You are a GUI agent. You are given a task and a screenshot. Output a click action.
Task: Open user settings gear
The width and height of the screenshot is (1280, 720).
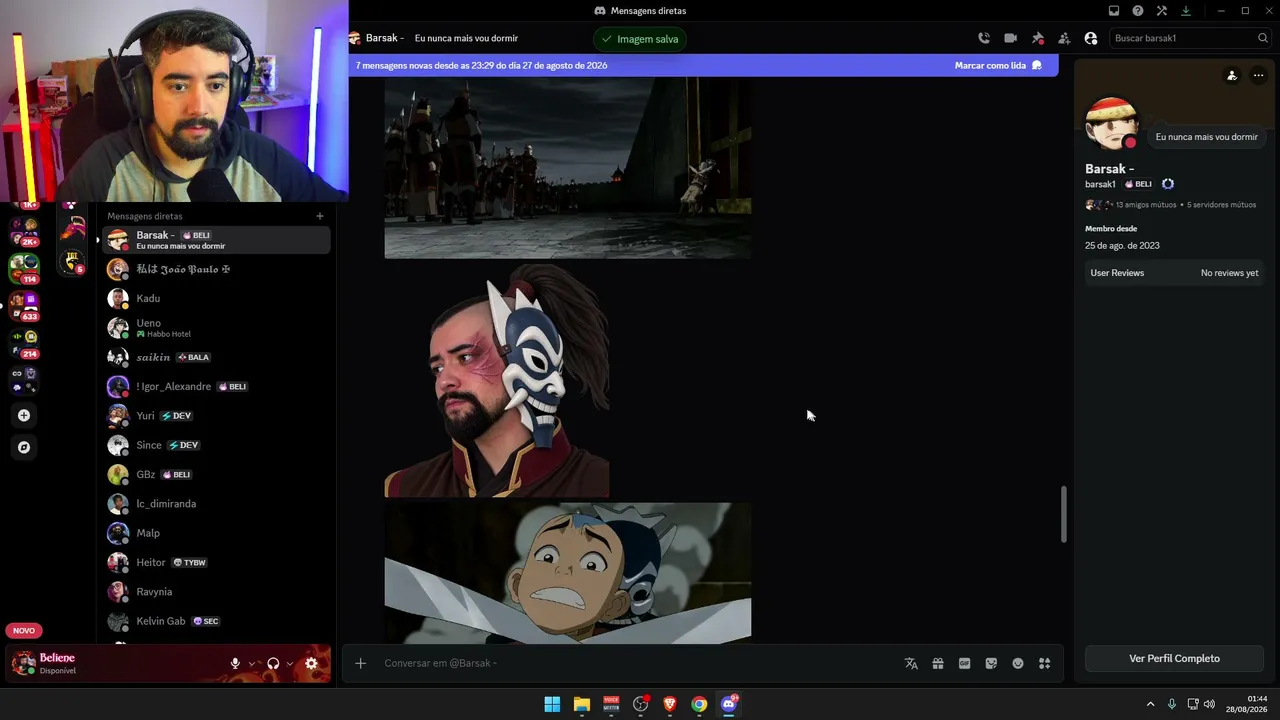(311, 663)
